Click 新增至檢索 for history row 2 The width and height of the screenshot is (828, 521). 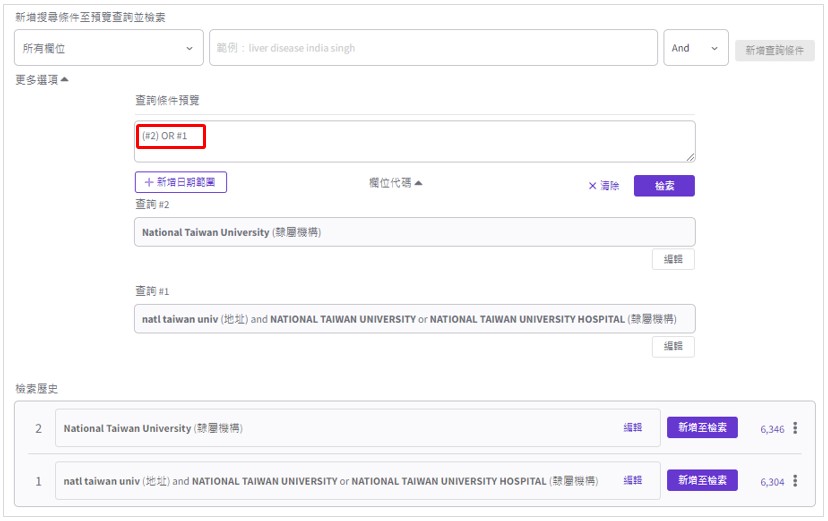pyautogui.click(x=702, y=428)
